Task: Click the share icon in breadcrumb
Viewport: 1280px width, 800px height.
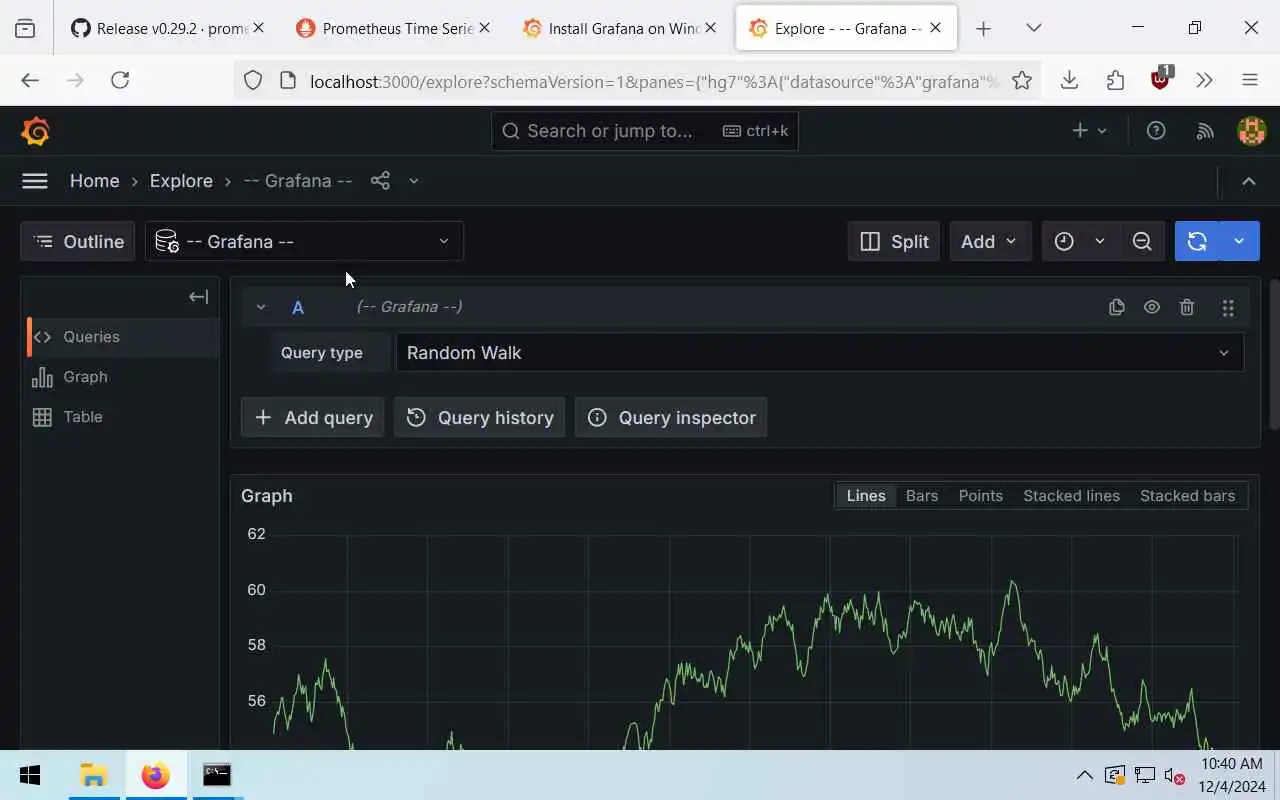Action: [x=380, y=181]
